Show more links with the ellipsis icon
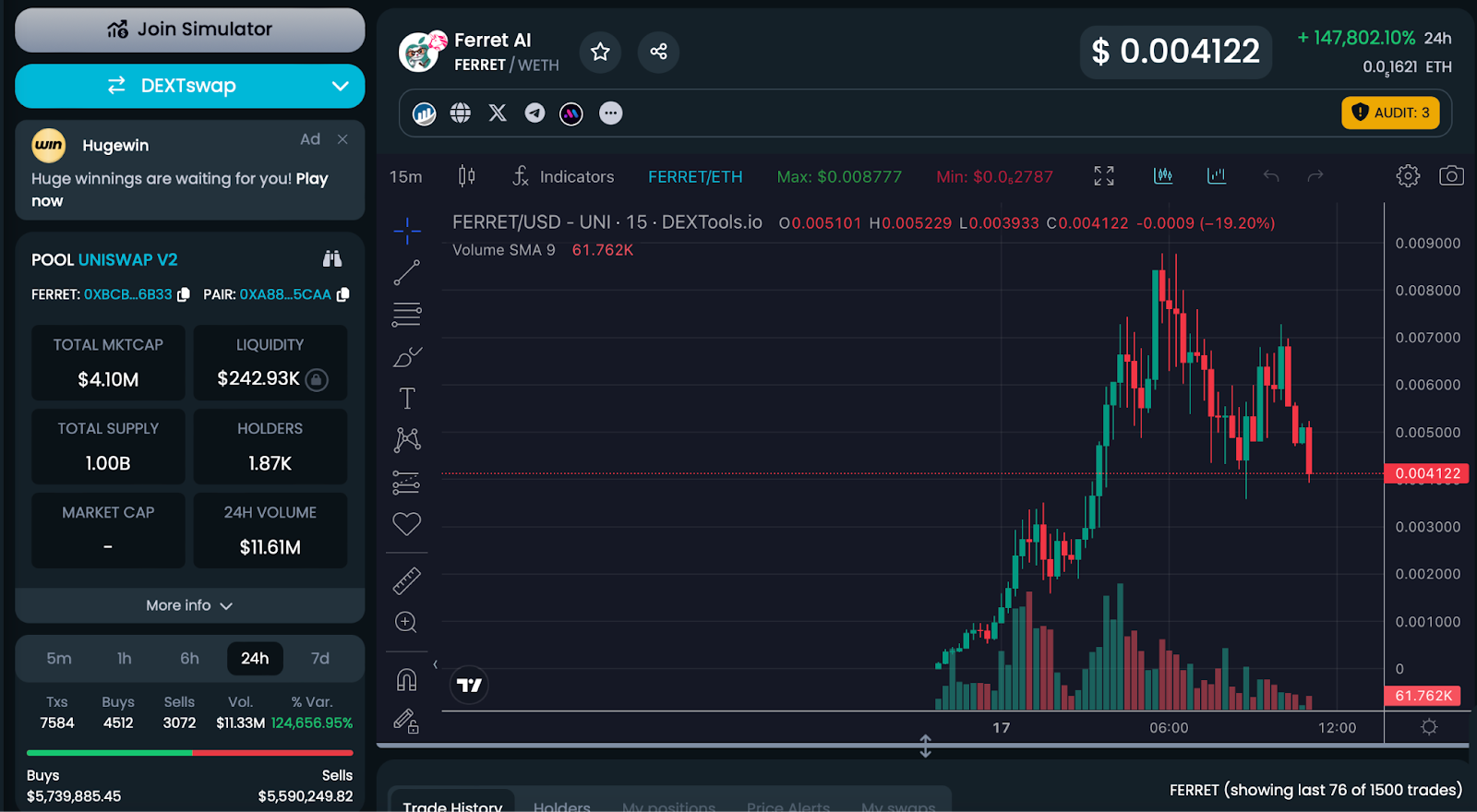Image resolution: width=1477 pixels, height=812 pixels. point(610,113)
